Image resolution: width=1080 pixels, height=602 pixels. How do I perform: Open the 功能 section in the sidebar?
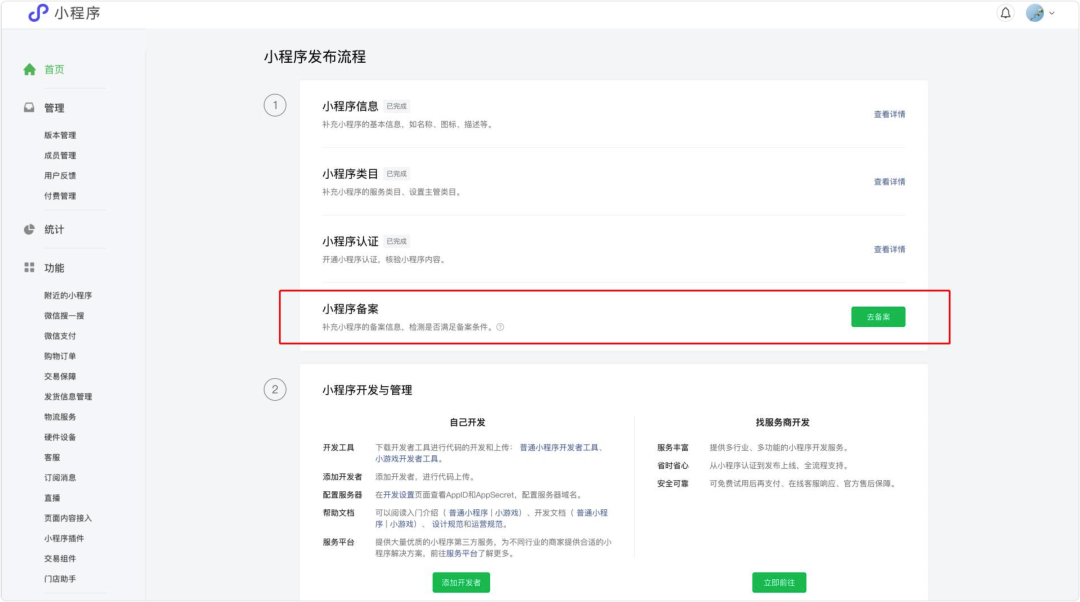click(x=54, y=268)
